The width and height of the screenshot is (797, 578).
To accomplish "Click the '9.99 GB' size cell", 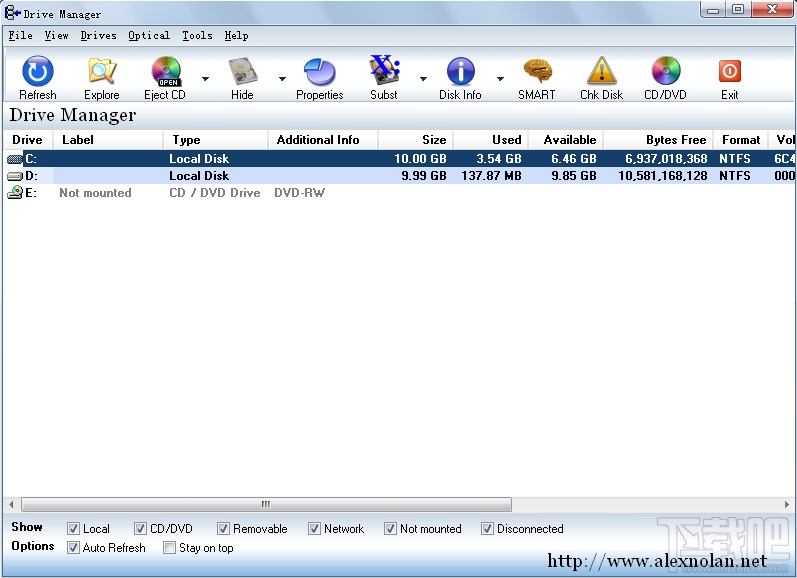I will [424, 176].
